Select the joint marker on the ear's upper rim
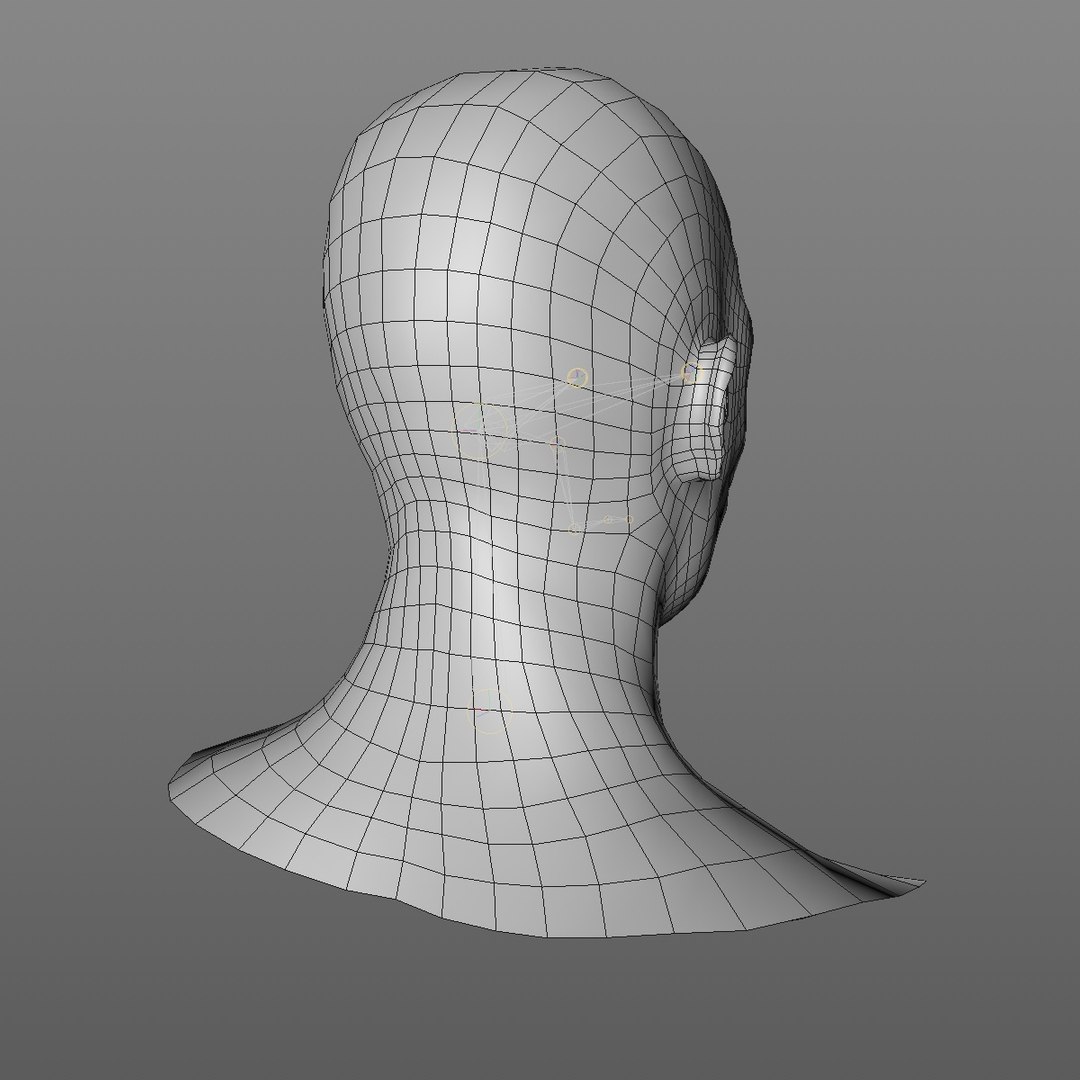This screenshot has width=1080, height=1080. click(690, 371)
